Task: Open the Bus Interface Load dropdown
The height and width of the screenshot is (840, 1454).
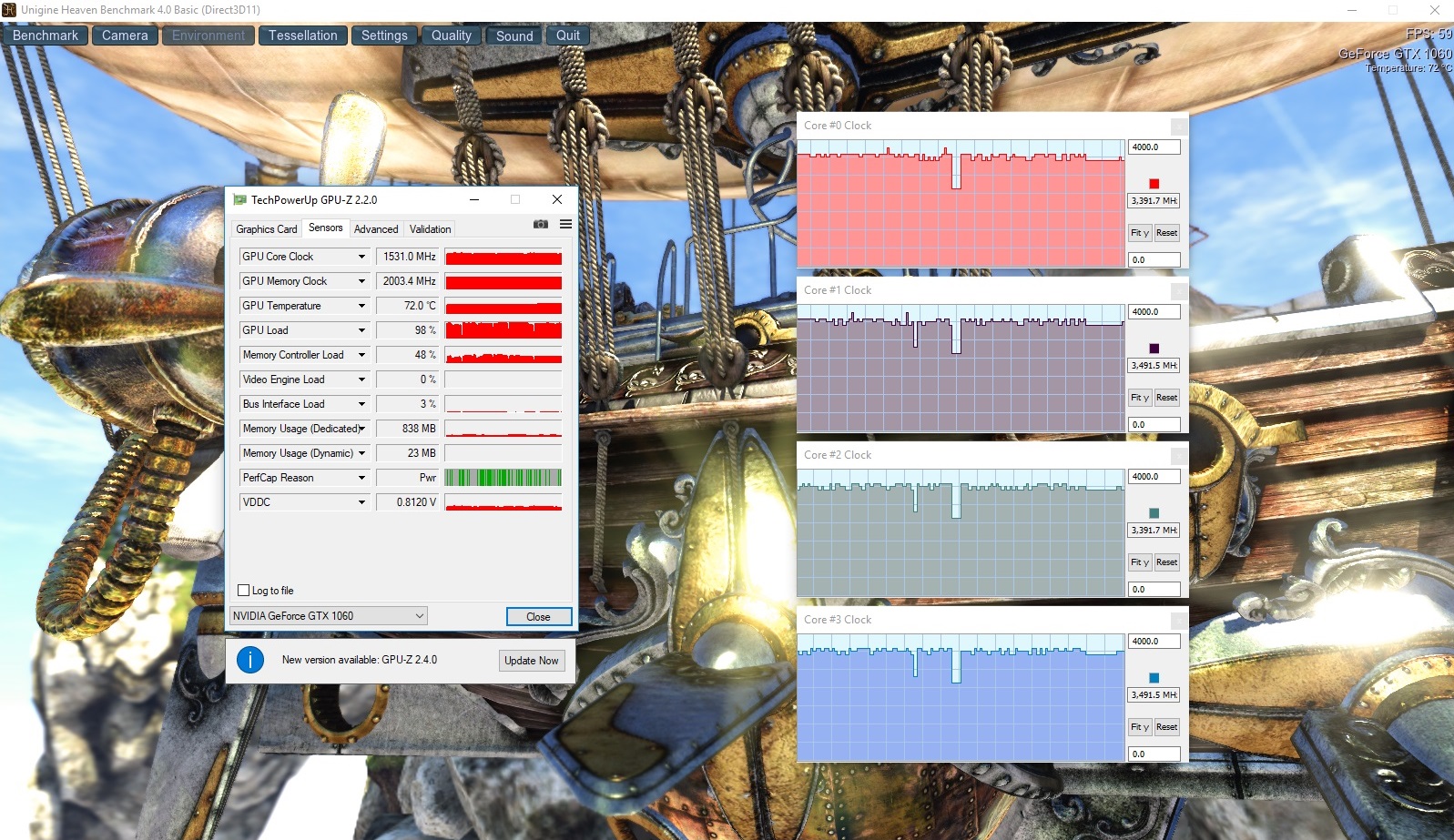Action: 361,404
